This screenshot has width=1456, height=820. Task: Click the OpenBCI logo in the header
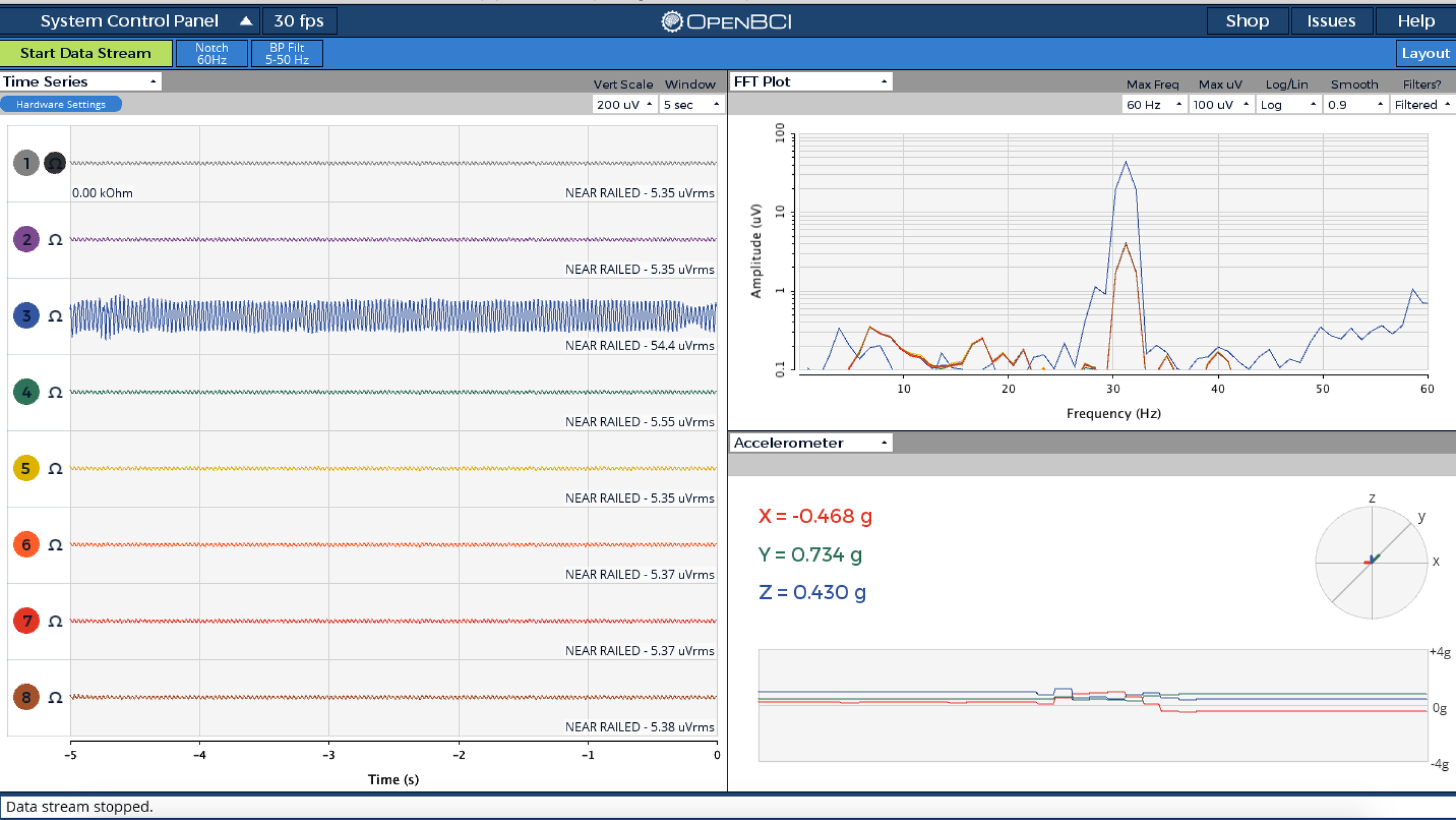(x=728, y=20)
